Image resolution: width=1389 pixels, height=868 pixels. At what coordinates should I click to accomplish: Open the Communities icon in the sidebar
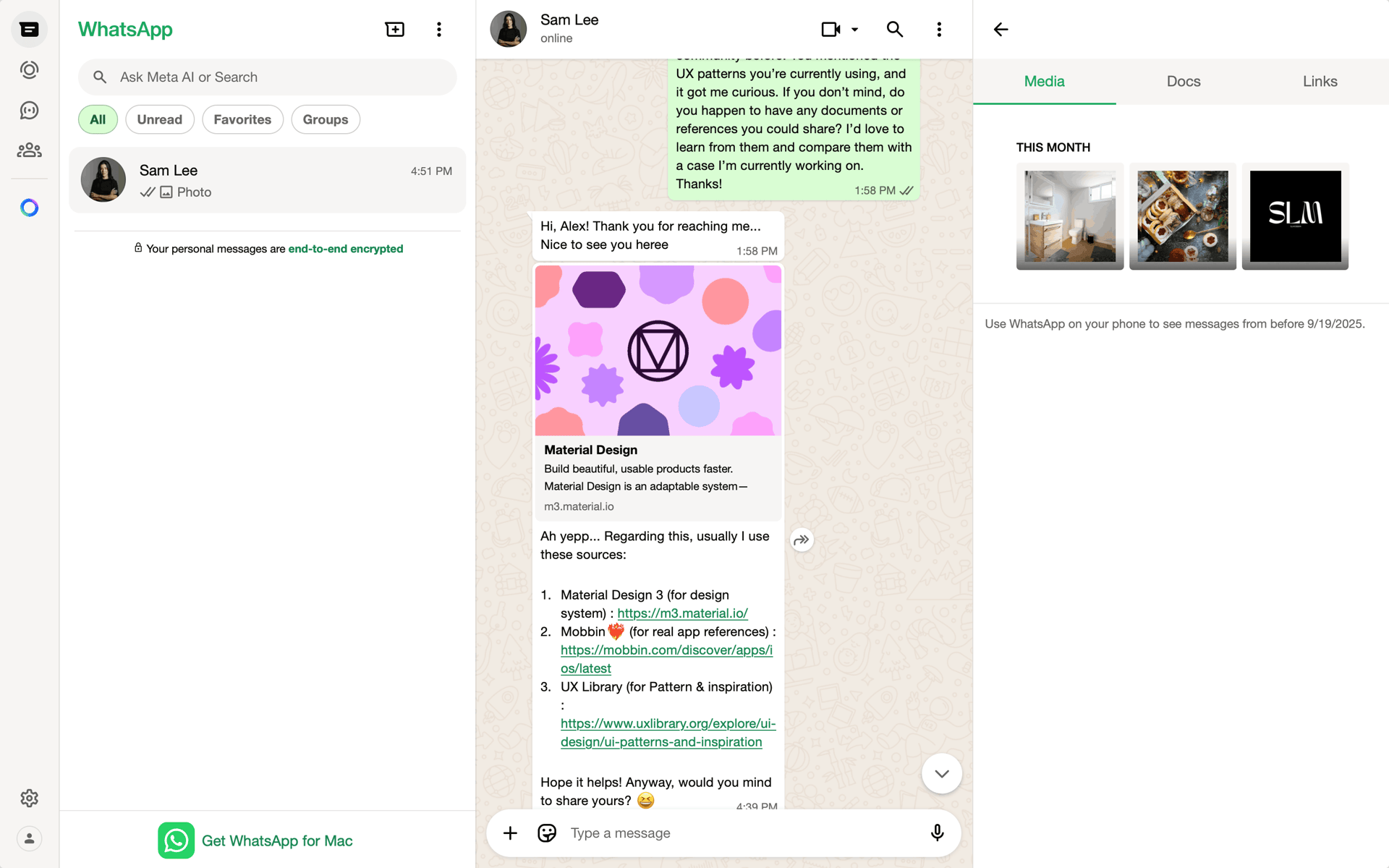coord(29,150)
